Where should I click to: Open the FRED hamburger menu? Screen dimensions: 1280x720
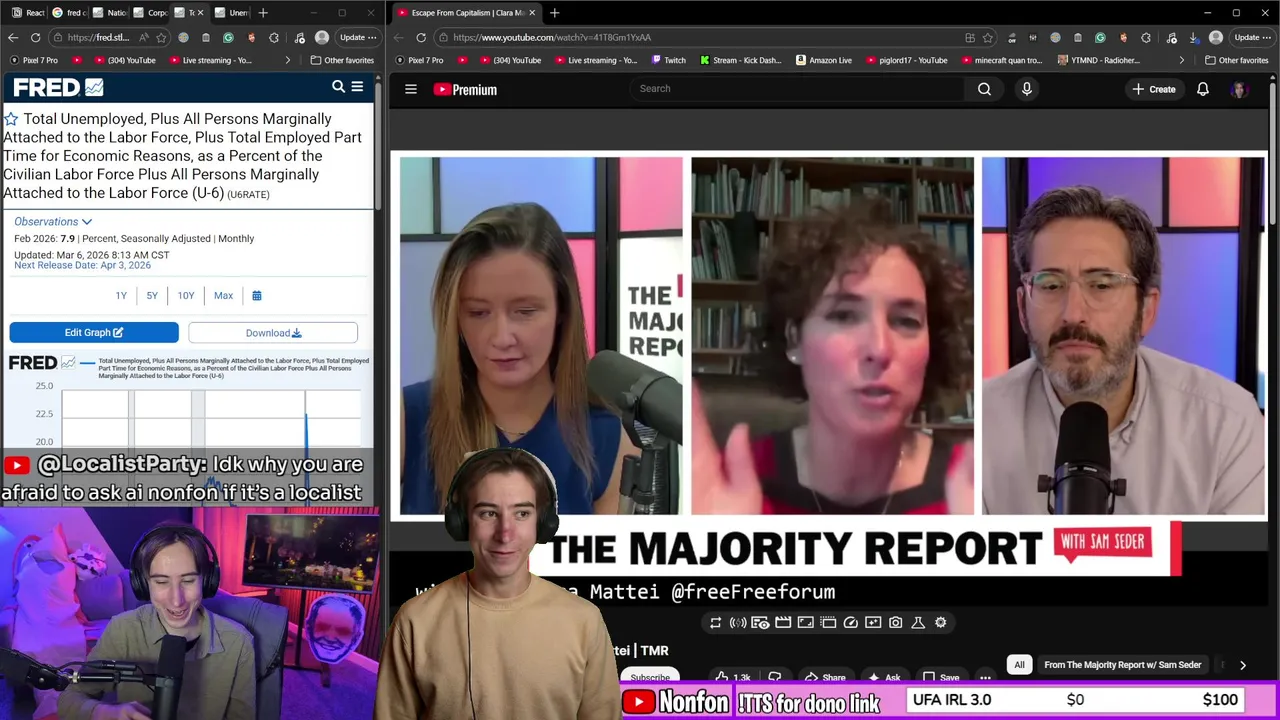(357, 87)
